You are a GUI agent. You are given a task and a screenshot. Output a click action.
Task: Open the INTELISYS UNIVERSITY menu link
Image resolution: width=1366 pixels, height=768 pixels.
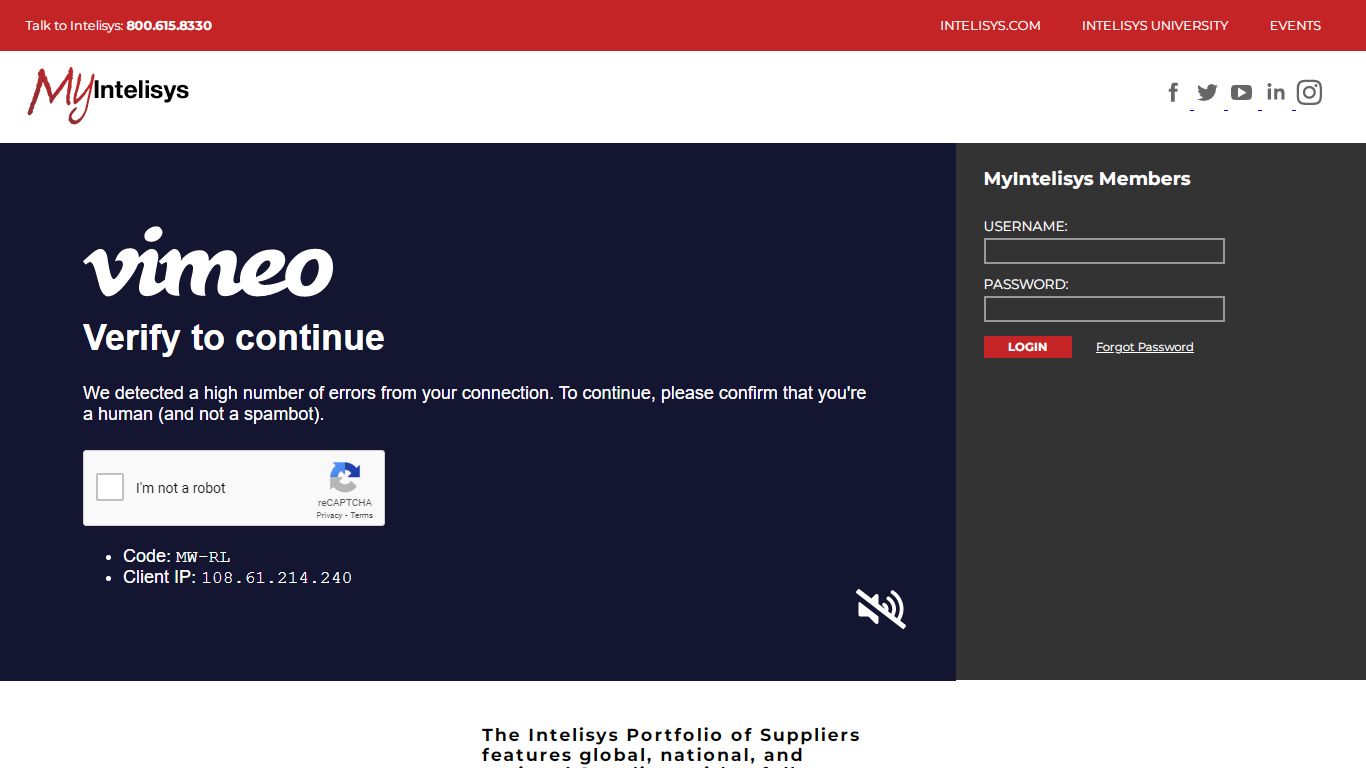(1155, 26)
